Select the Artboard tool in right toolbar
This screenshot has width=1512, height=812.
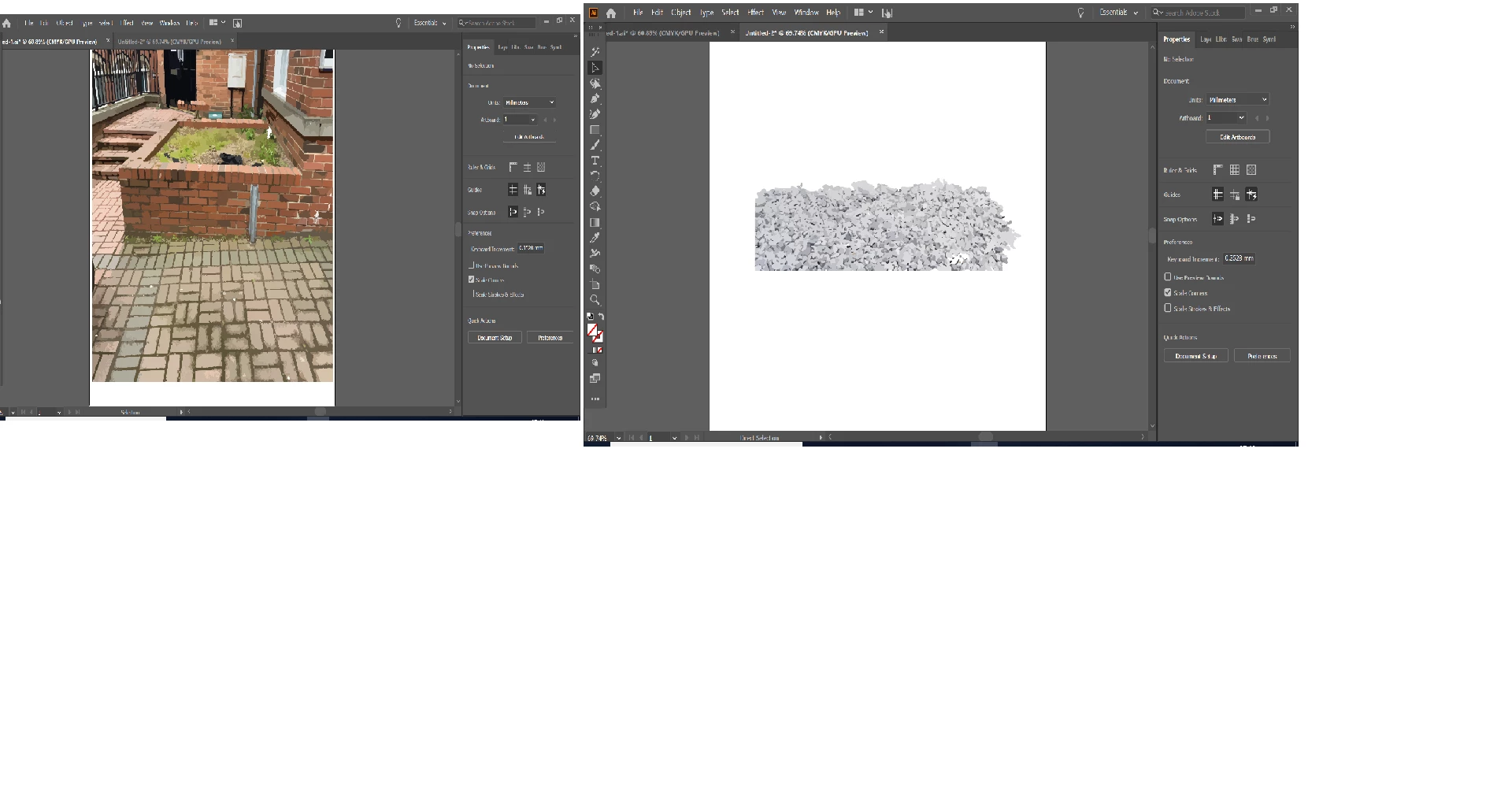[x=595, y=284]
